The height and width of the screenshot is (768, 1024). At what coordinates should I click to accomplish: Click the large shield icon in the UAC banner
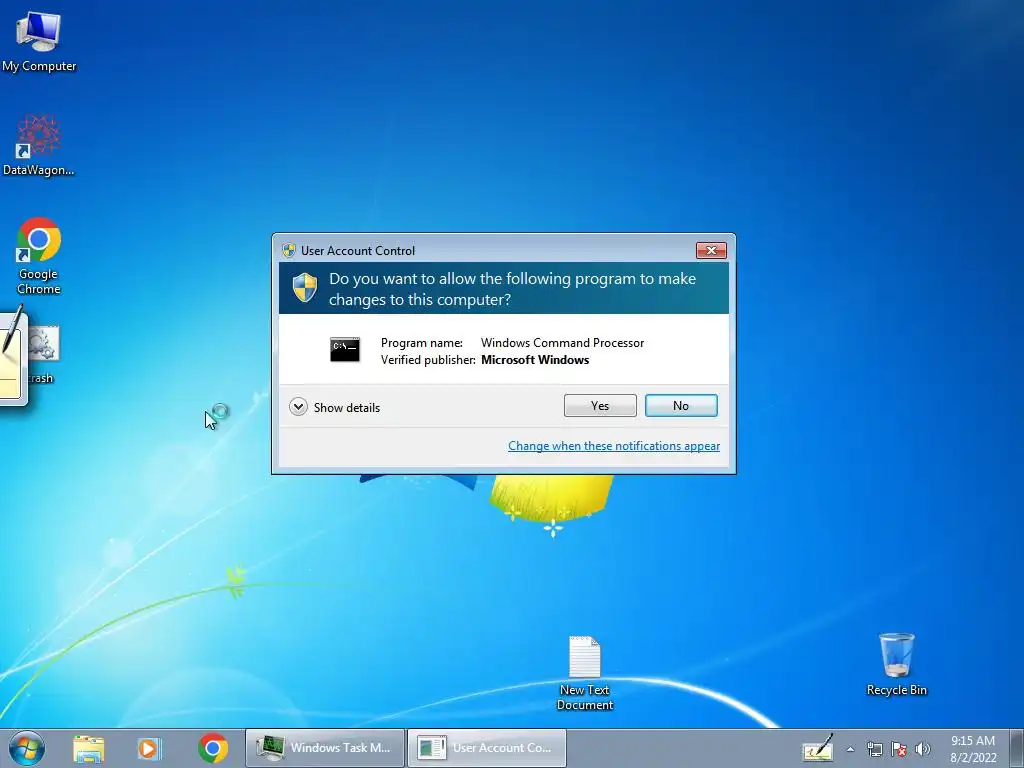(305, 288)
